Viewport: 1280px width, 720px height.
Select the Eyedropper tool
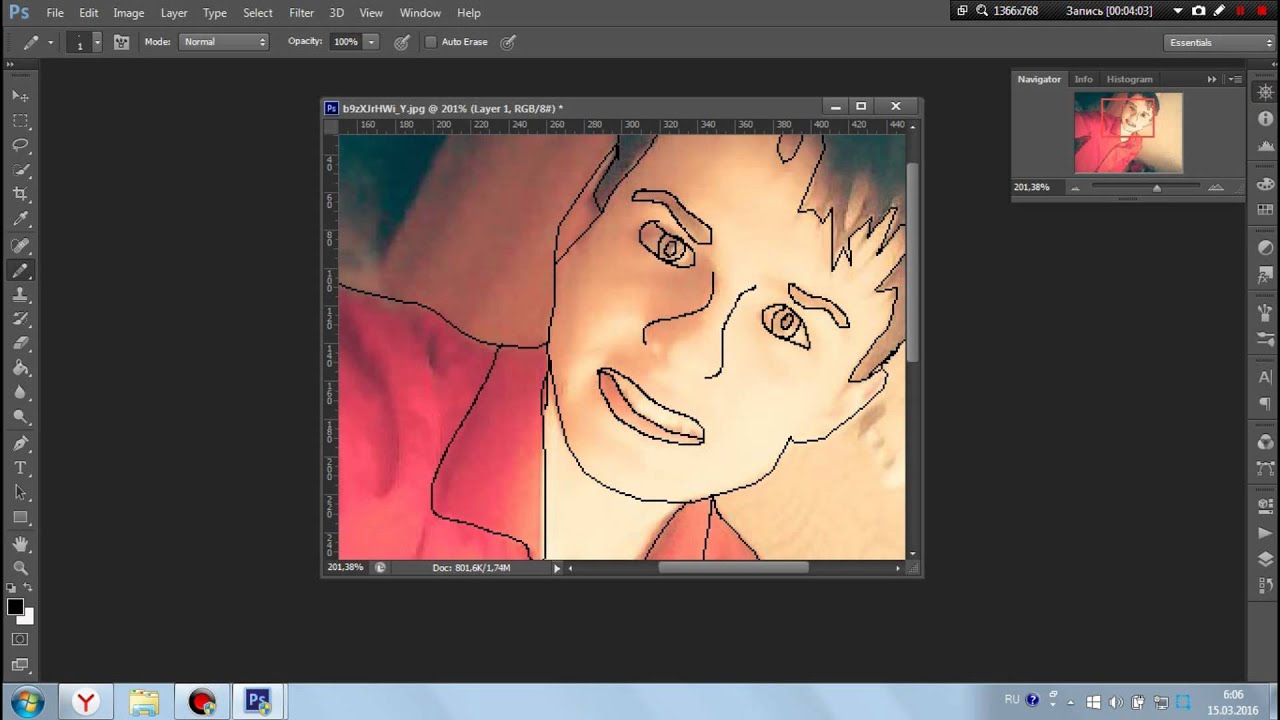pyautogui.click(x=20, y=219)
